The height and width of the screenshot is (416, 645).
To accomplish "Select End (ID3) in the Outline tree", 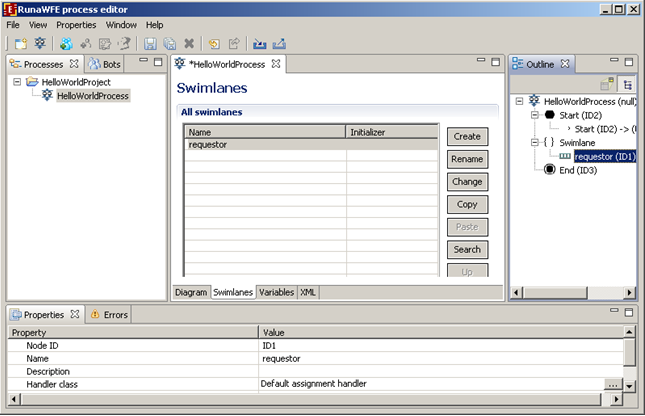I will [x=577, y=170].
